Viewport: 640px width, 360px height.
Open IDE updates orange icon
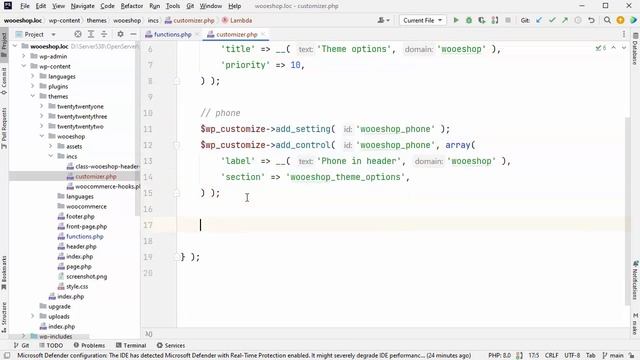(620, 20)
